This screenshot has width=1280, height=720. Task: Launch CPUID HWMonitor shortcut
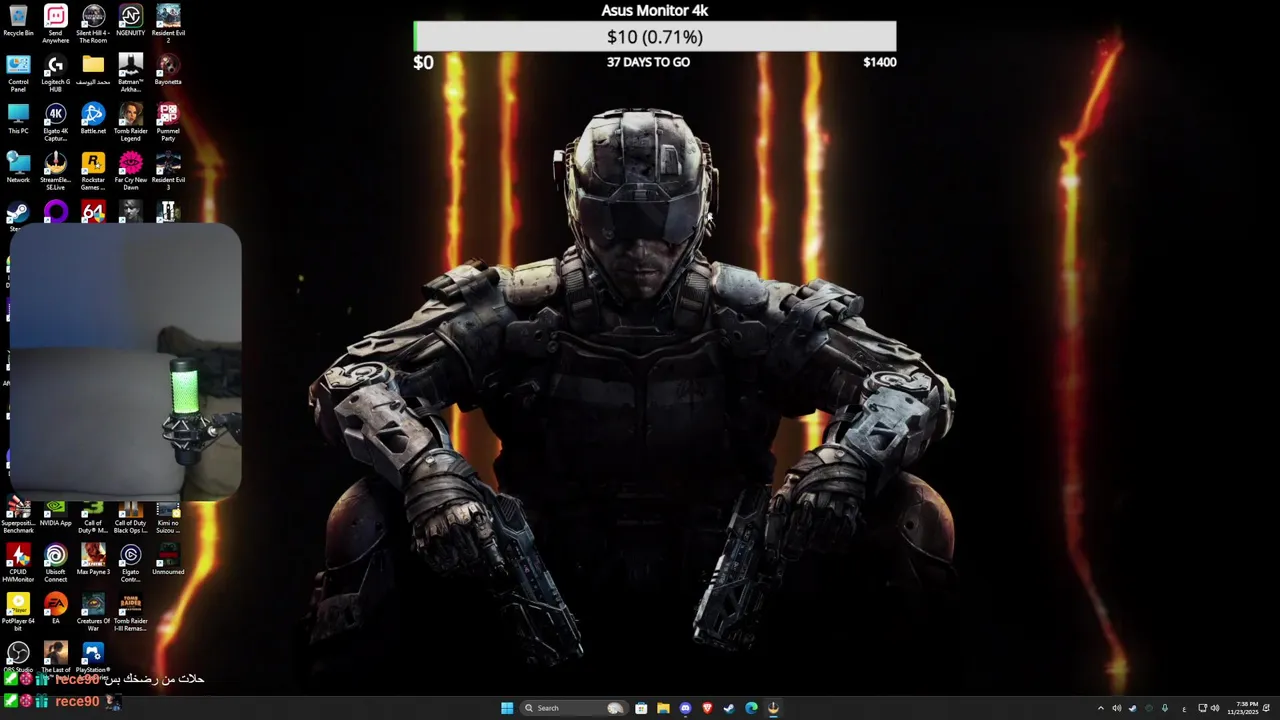click(18, 563)
